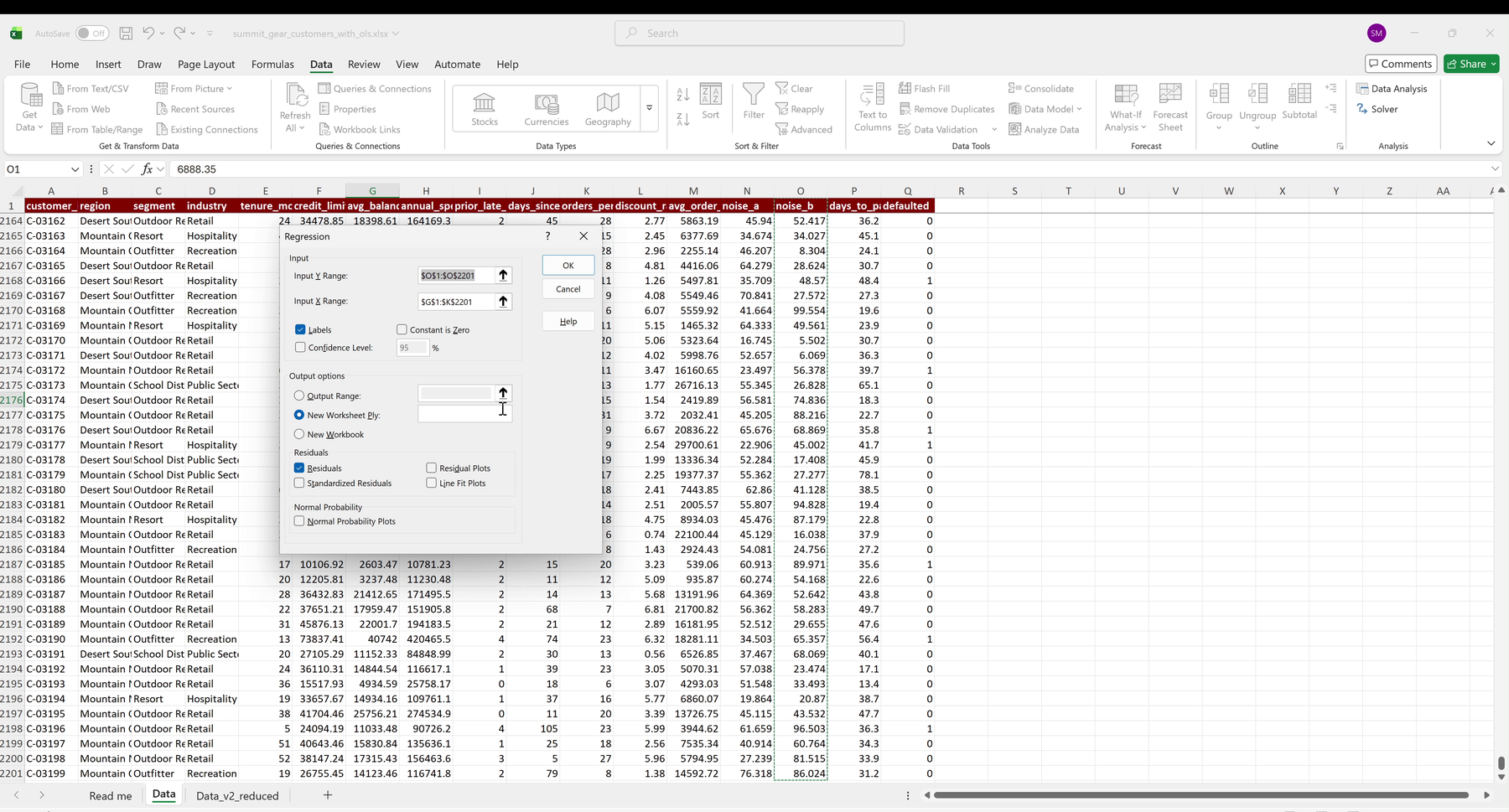This screenshot has width=1509, height=812.
Task: Open the Page Layout tab
Action: pos(206,64)
